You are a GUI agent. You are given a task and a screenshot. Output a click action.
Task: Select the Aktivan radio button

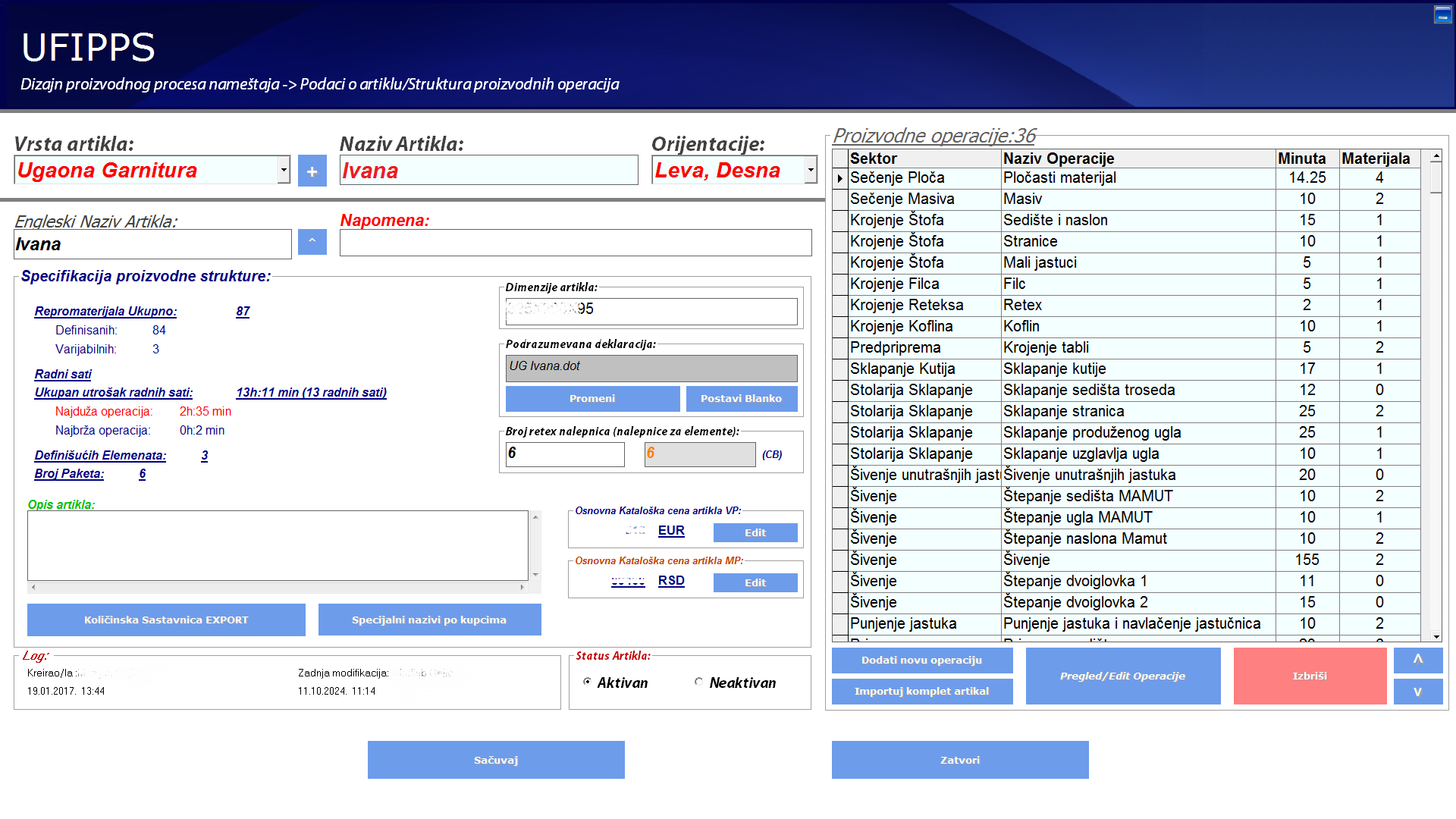click(x=587, y=682)
